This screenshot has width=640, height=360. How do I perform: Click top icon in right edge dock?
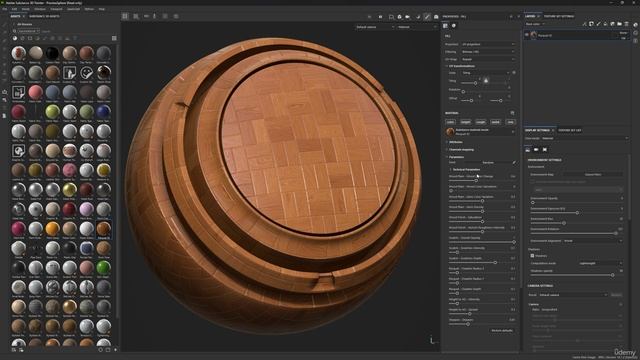click(x=636, y=25)
